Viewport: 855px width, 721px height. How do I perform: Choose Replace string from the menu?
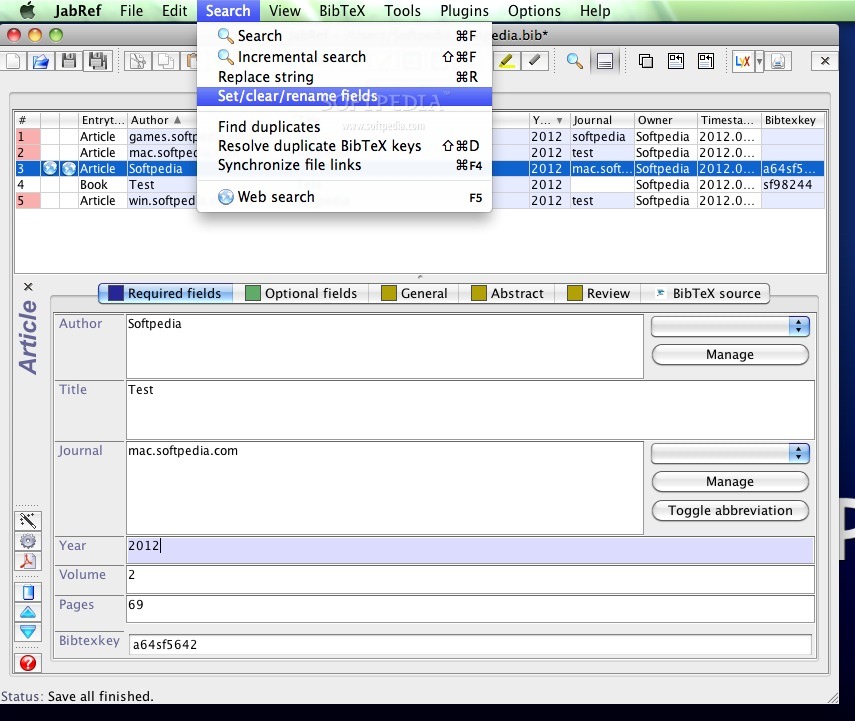click(x=344, y=77)
